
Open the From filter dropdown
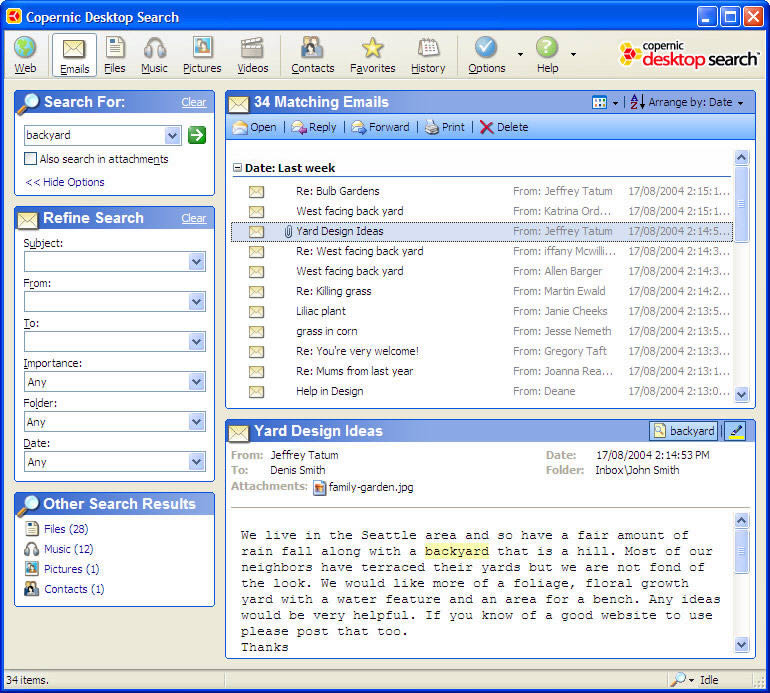[x=196, y=302]
